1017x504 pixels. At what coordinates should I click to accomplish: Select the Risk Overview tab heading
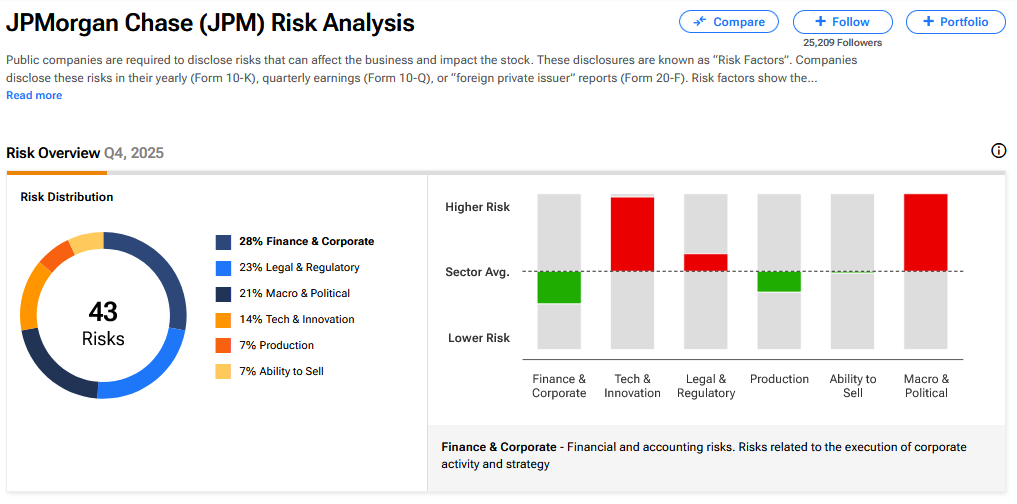pyautogui.click(x=53, y=153)
